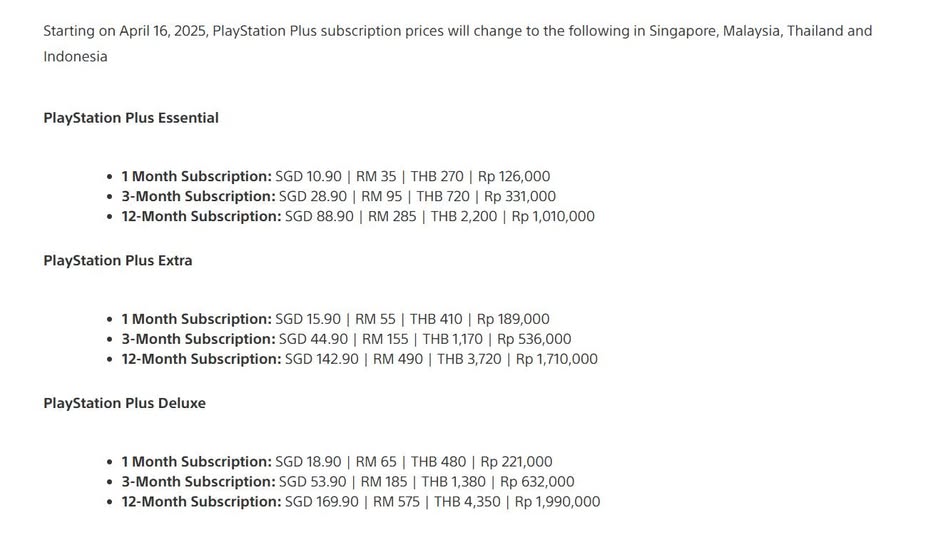Viewport: 948px width, 540px height.
Task: Click the Rp 1,010,000 price
Action: tap(553, 216)
